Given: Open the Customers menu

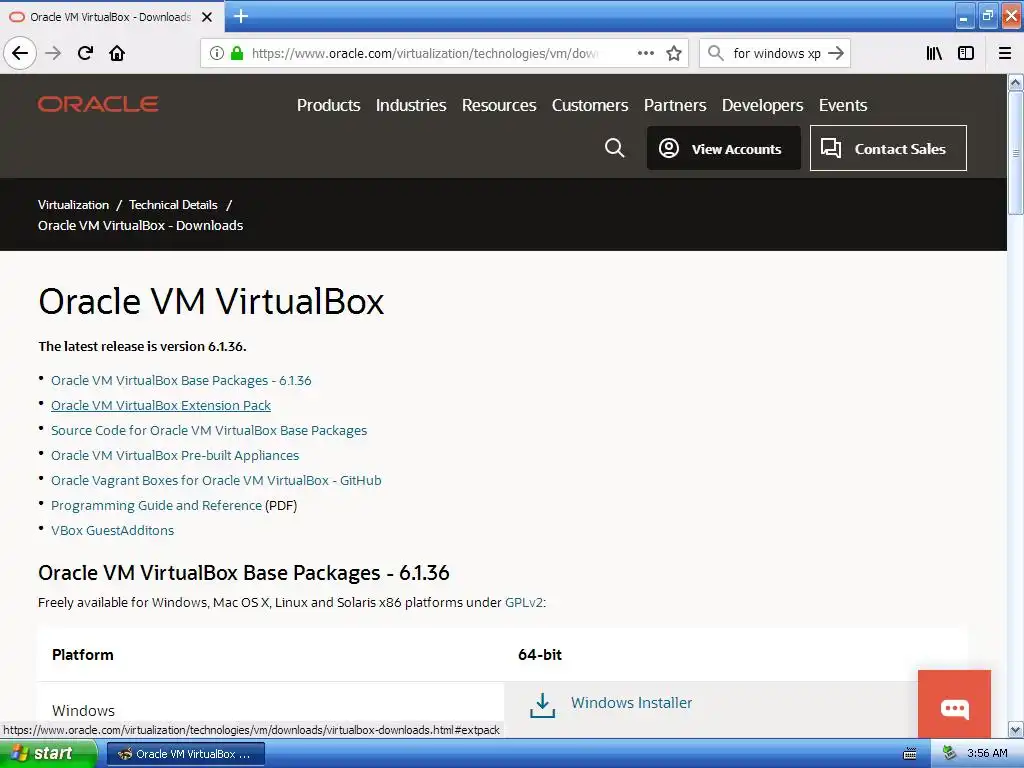Looking at the screenshot, I should pyautogui.click(x=590, y=105).
